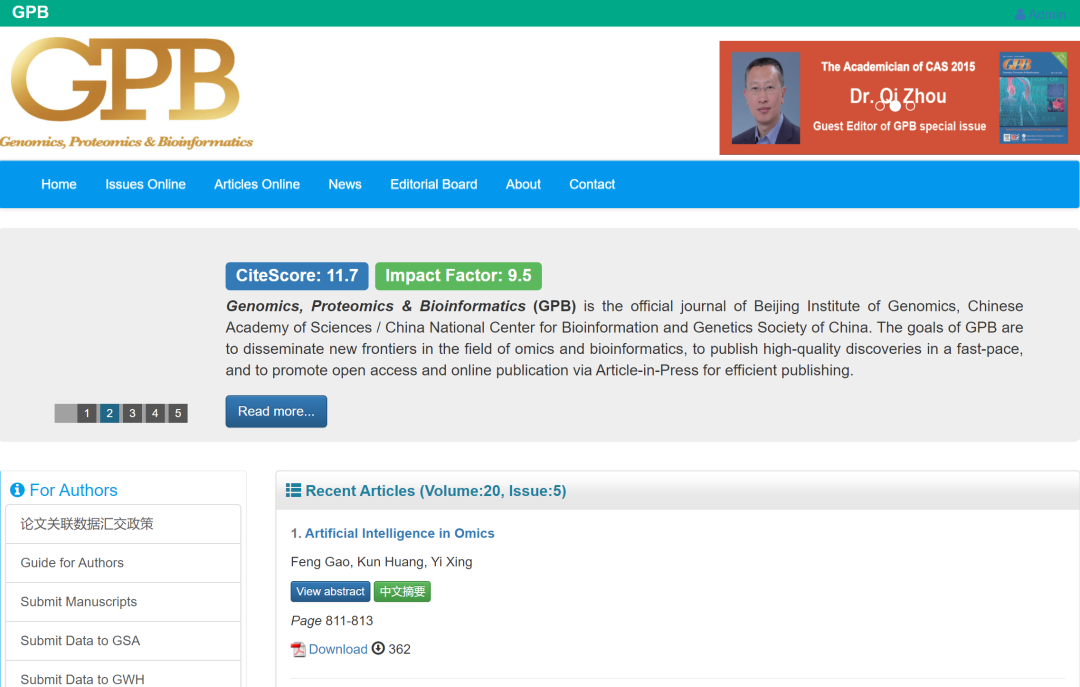Screen dimensions: 1080x687
Task: Select the Contact menu item
Action: (x=591, y=184)
